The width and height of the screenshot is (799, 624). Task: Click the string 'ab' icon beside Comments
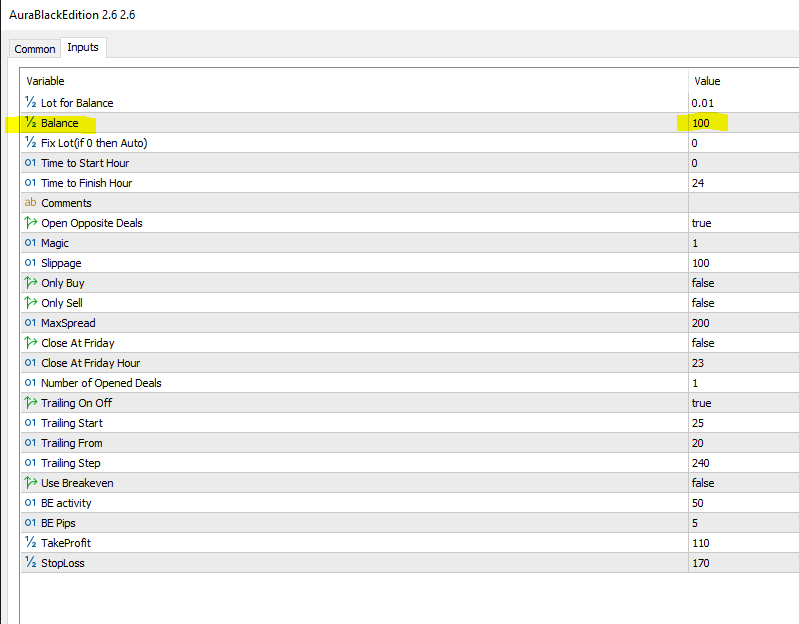click(x=30, y=203)
